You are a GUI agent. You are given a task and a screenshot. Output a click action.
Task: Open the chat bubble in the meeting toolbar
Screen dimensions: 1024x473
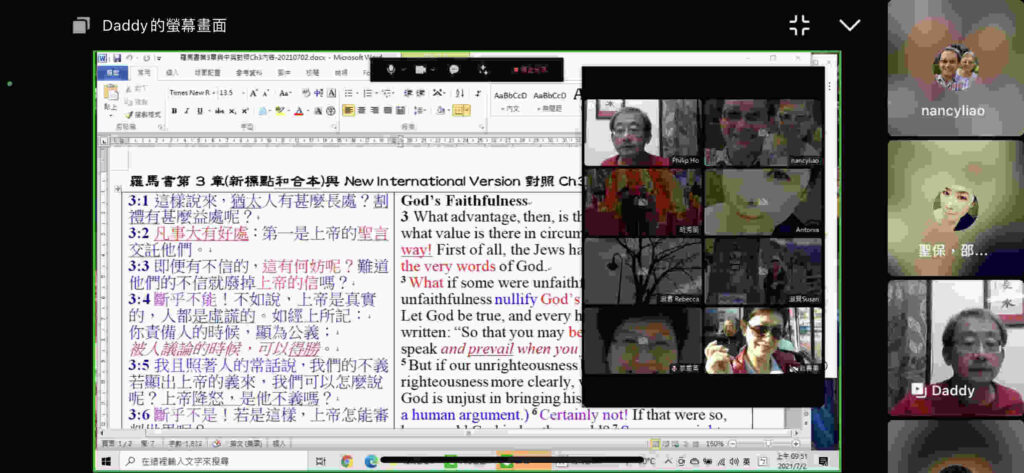454,70
